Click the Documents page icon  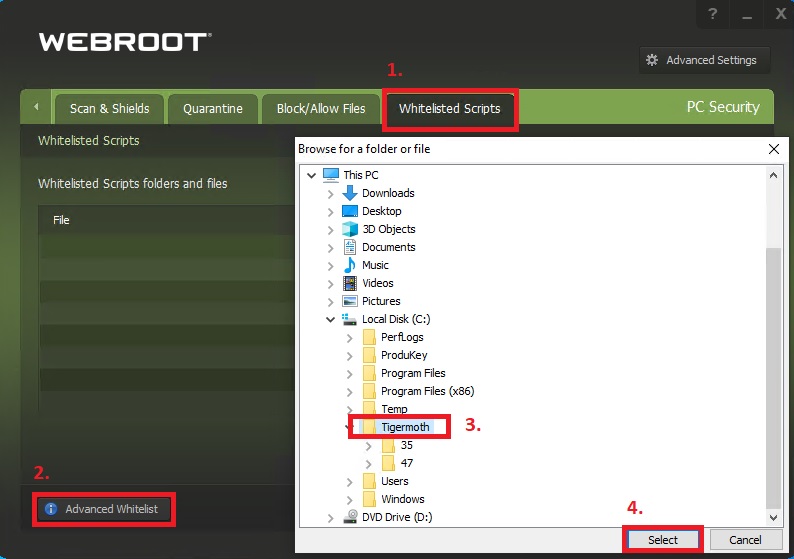[x=350, y=247]
